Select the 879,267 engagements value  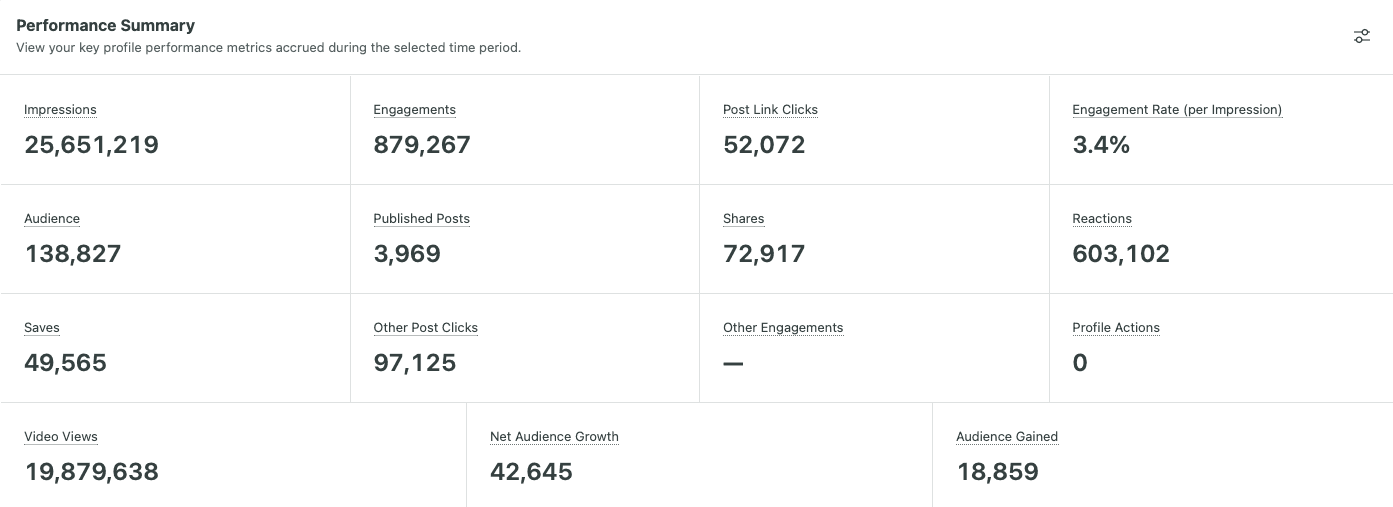coord(421,145)
